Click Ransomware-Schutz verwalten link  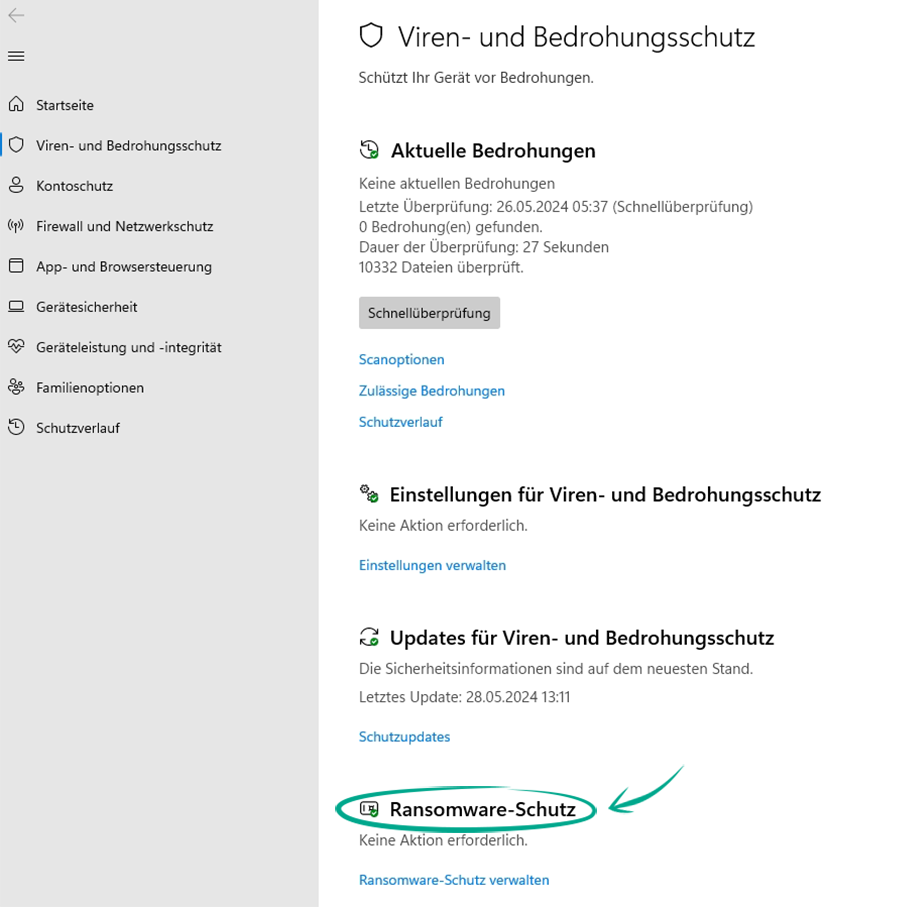(454, 880)
